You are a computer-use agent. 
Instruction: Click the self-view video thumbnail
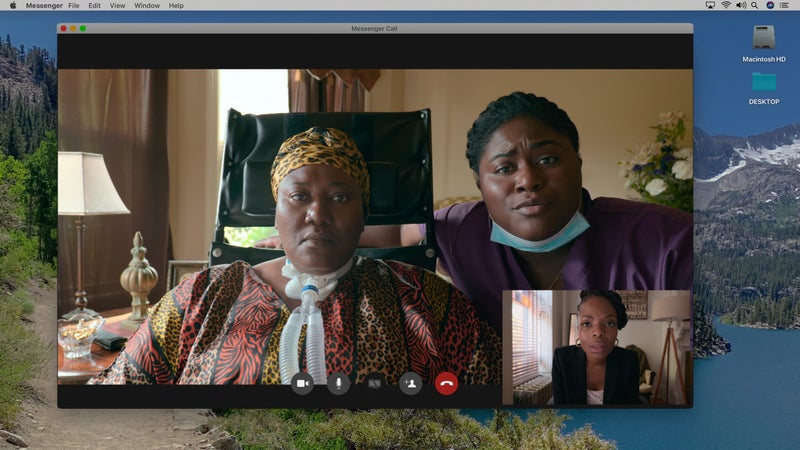point(596,347)
